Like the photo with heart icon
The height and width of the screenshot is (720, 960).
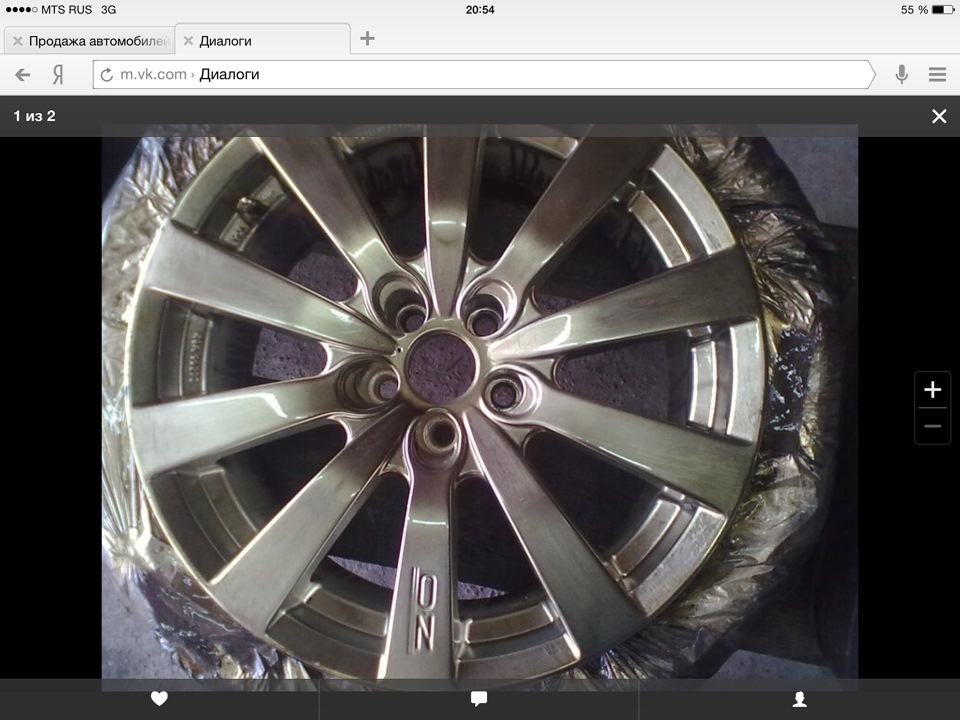(x=159, y=699)
